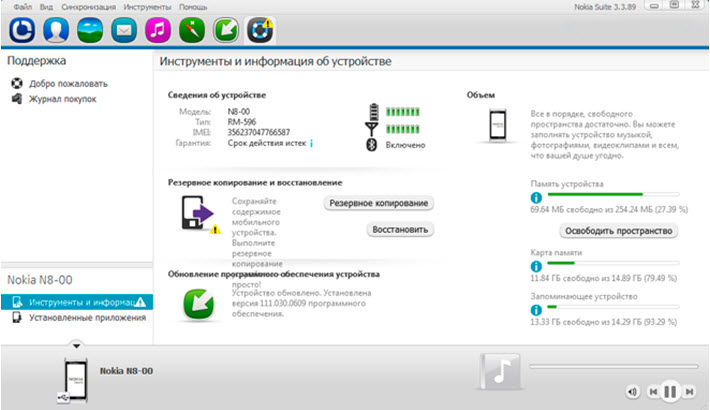Click the model value N8-00

tap(239, 111)
